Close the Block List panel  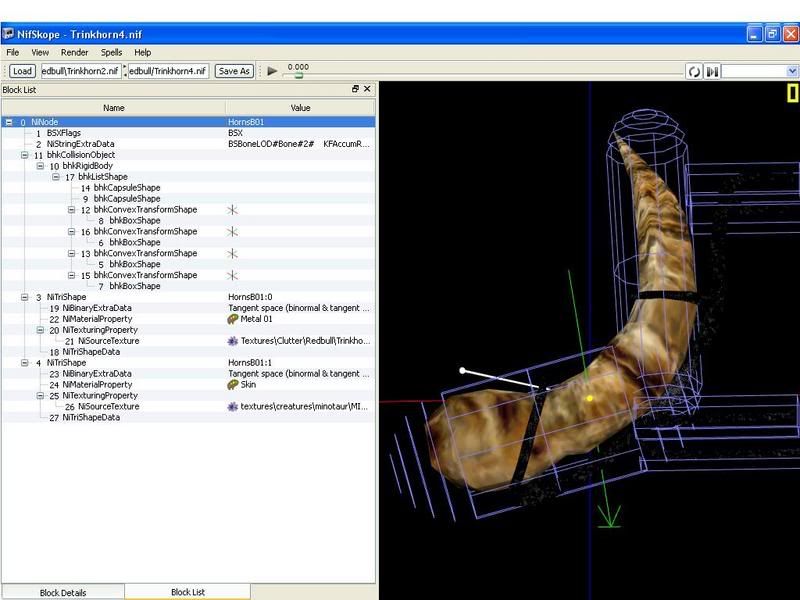tap(367, 89)
